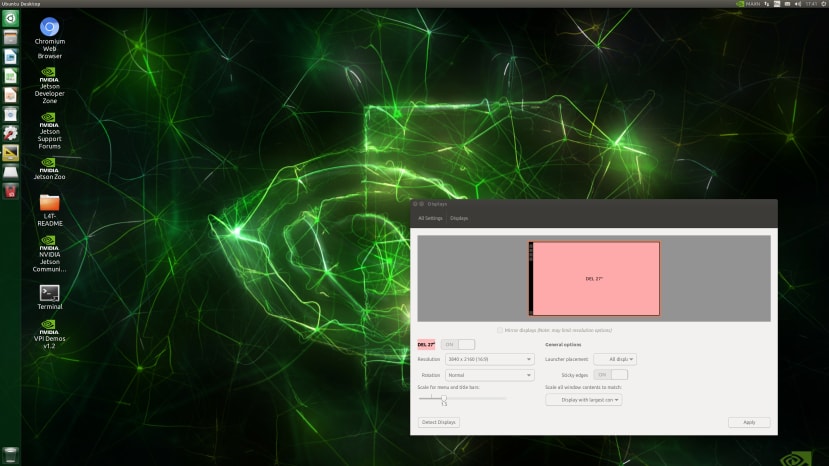Screen dimensions: 829x466
Task: Toggle the Sticky edges switch
Action: 611,374
